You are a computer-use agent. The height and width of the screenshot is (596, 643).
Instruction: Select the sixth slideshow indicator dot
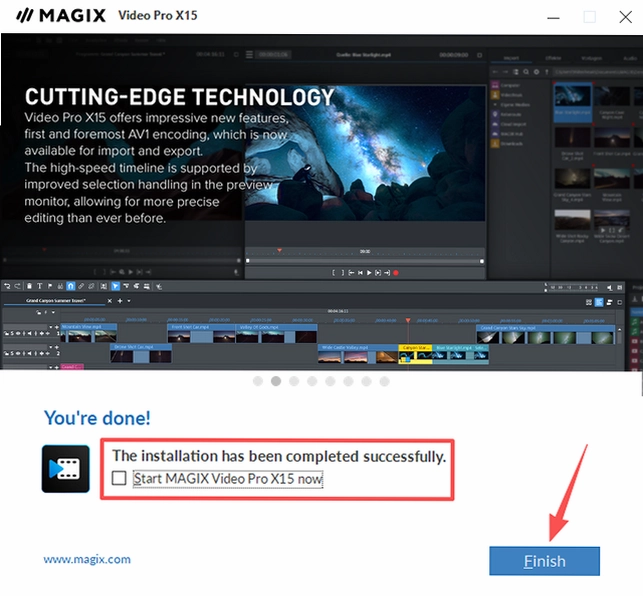click(x=348, y=381)
